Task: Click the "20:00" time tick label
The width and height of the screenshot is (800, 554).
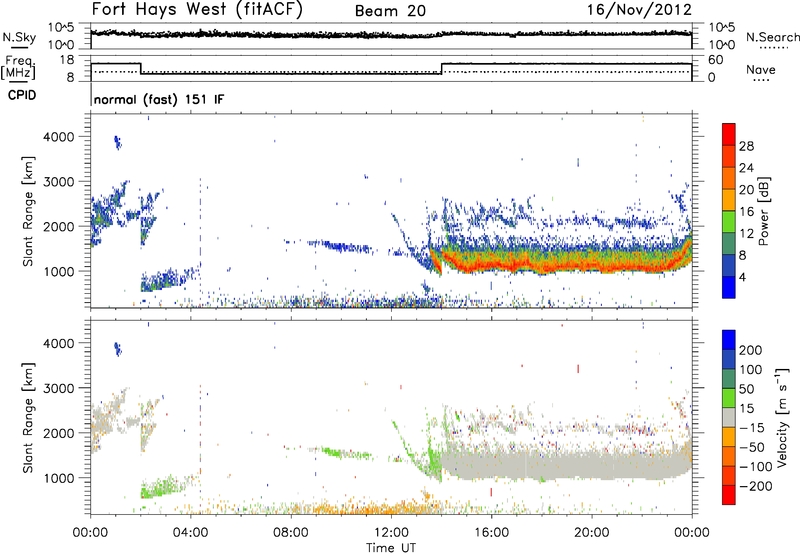Action: (592, 533)
